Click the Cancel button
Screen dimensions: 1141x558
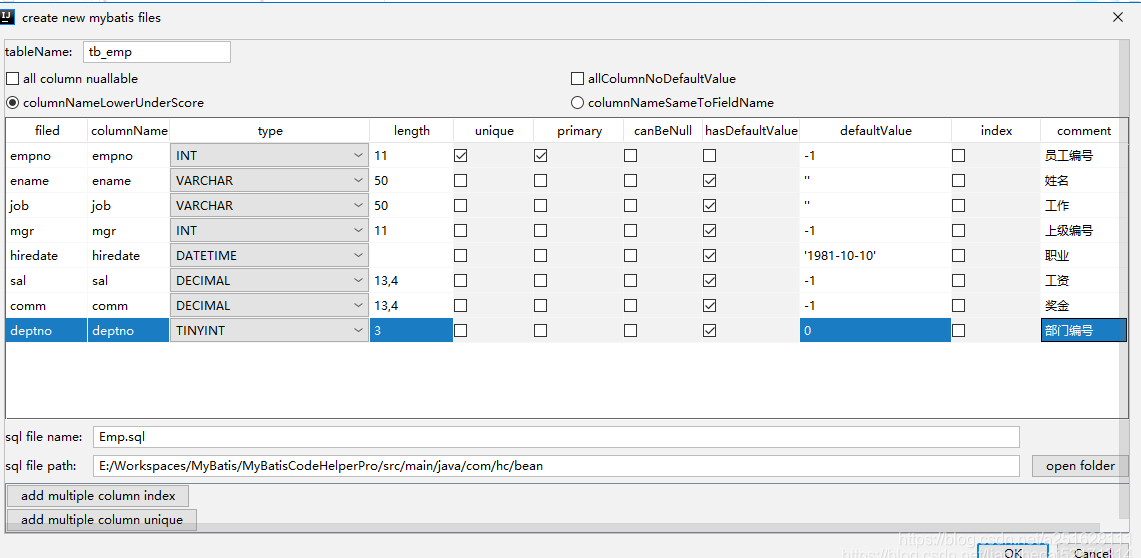[x=1092, y=551]
